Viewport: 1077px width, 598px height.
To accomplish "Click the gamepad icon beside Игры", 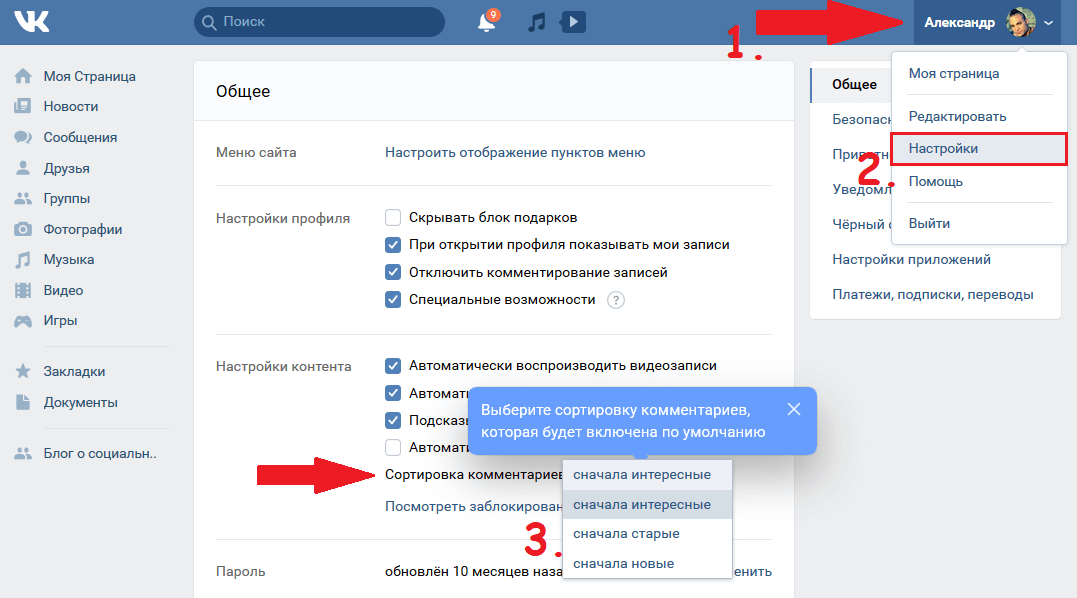I will [23, 321].
